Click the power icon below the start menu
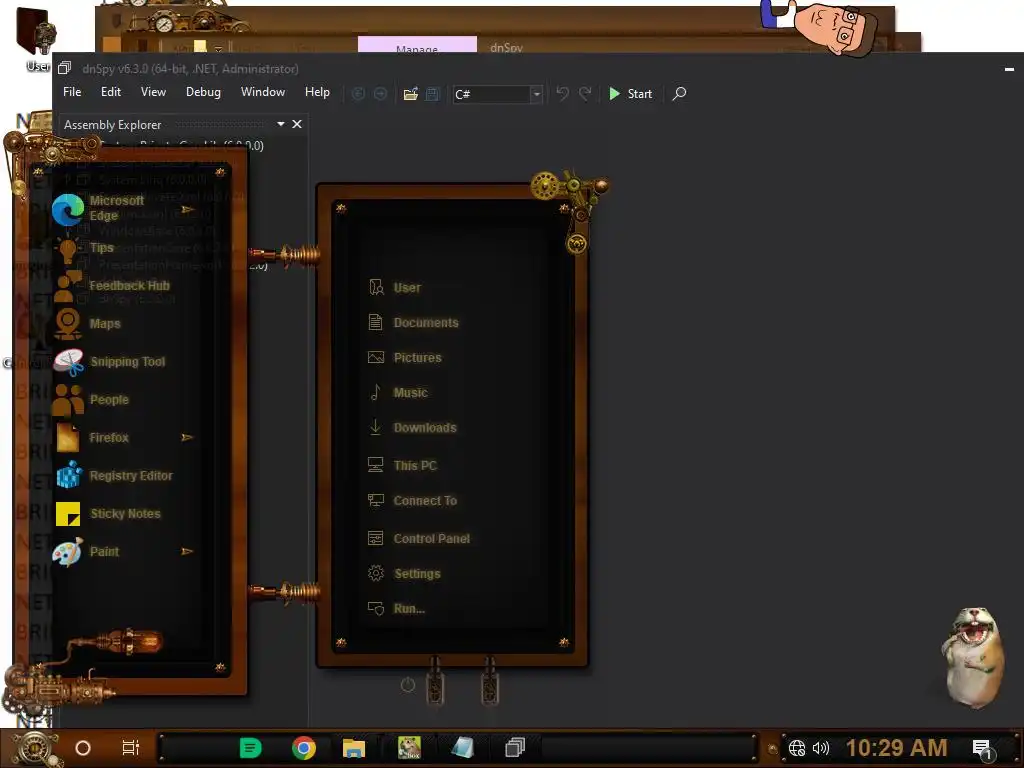 click(x=408, y=685)
